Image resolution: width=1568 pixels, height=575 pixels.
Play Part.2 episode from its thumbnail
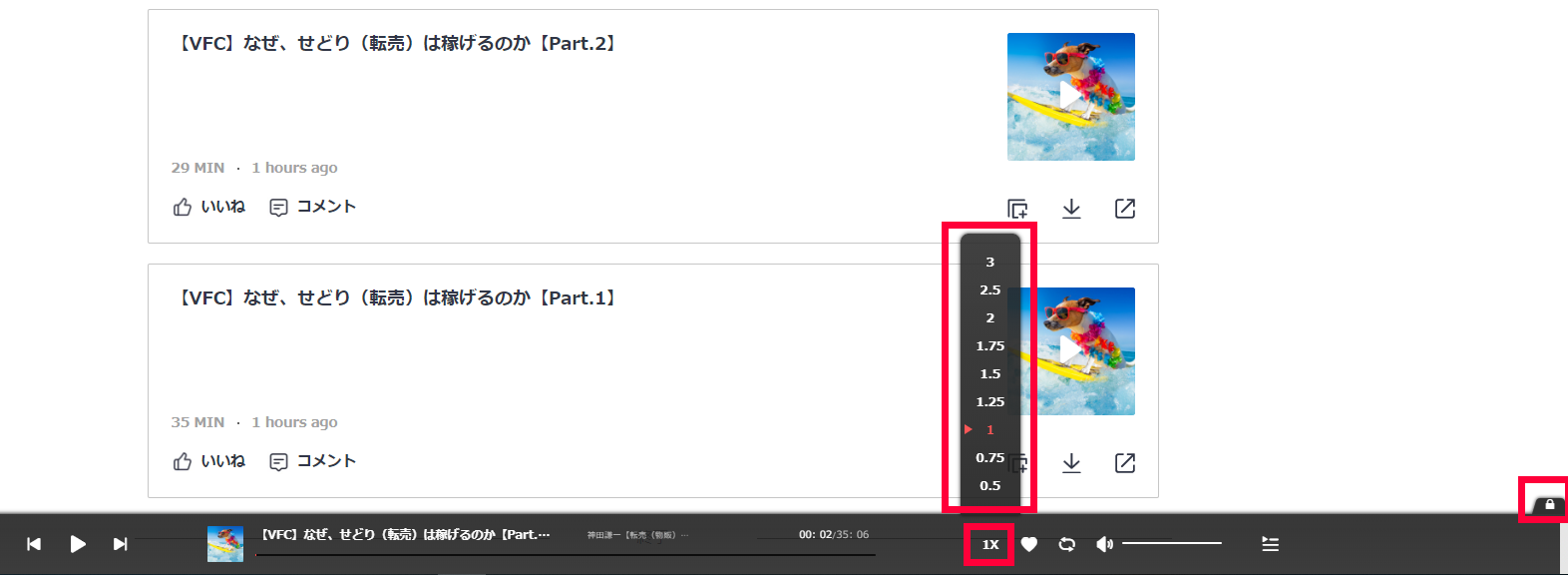[x=1071, y=97]
